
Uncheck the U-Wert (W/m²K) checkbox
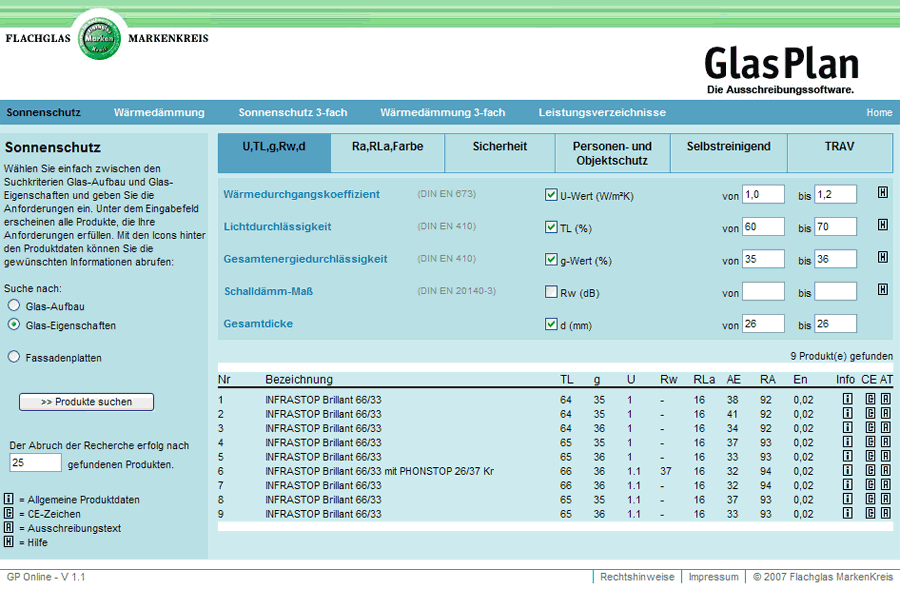(551, 195)
